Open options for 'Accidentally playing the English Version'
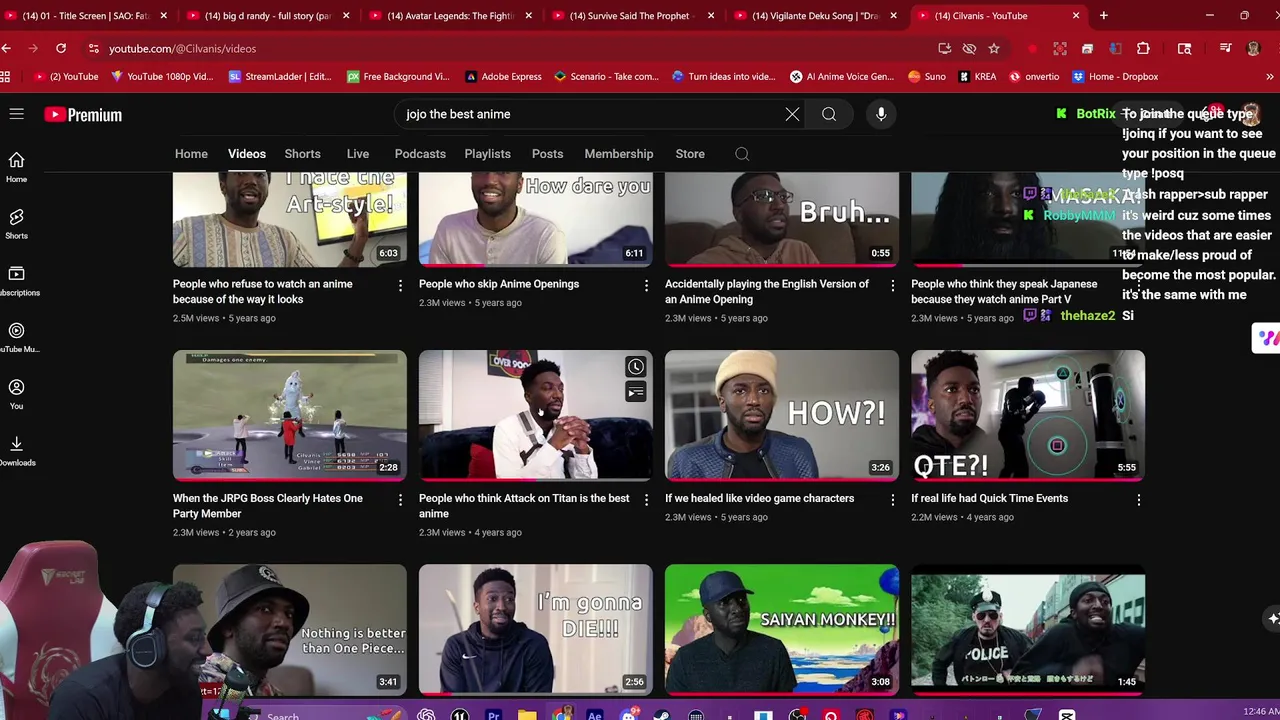 [x=893, y=286]
